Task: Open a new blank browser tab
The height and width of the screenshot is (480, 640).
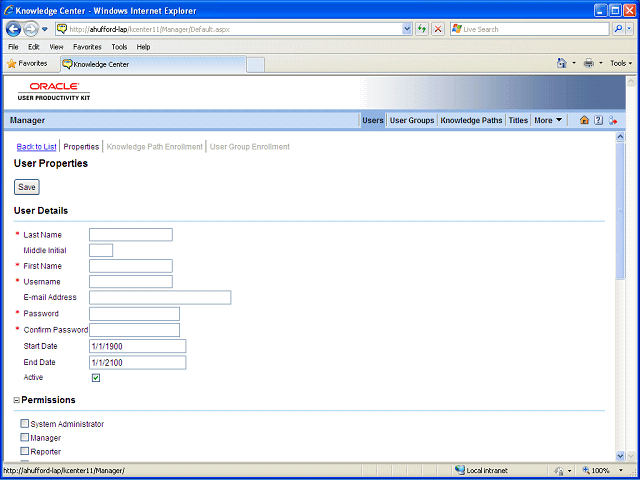Action: 256,65
